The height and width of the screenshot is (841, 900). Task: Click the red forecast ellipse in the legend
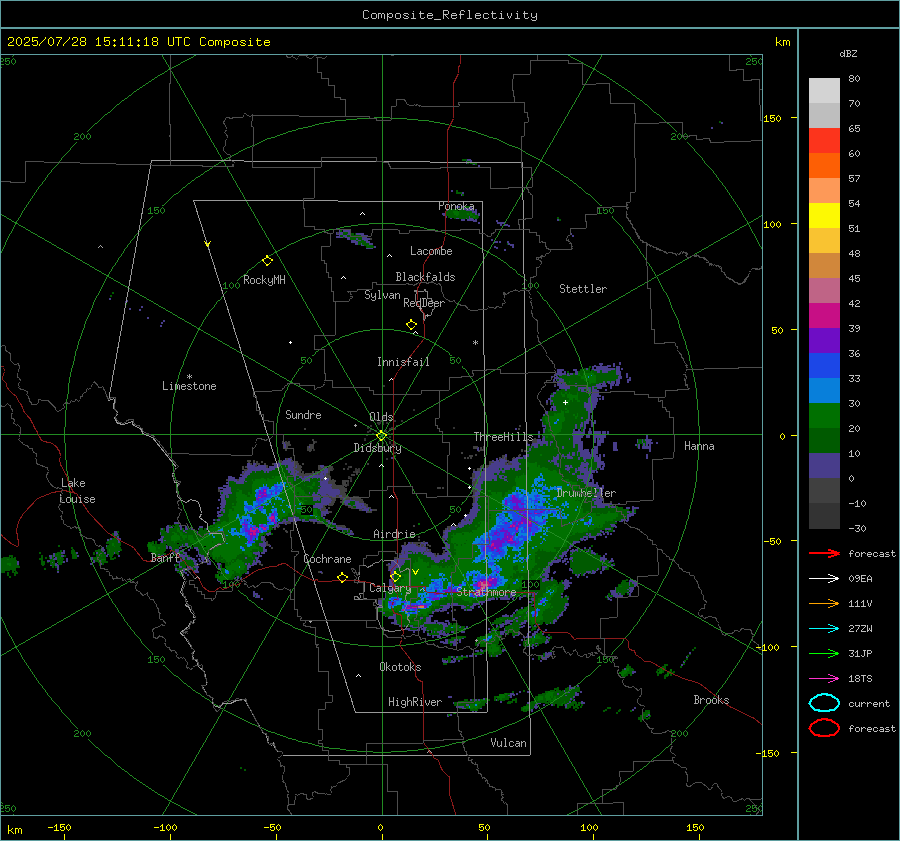tap(824, 728)
